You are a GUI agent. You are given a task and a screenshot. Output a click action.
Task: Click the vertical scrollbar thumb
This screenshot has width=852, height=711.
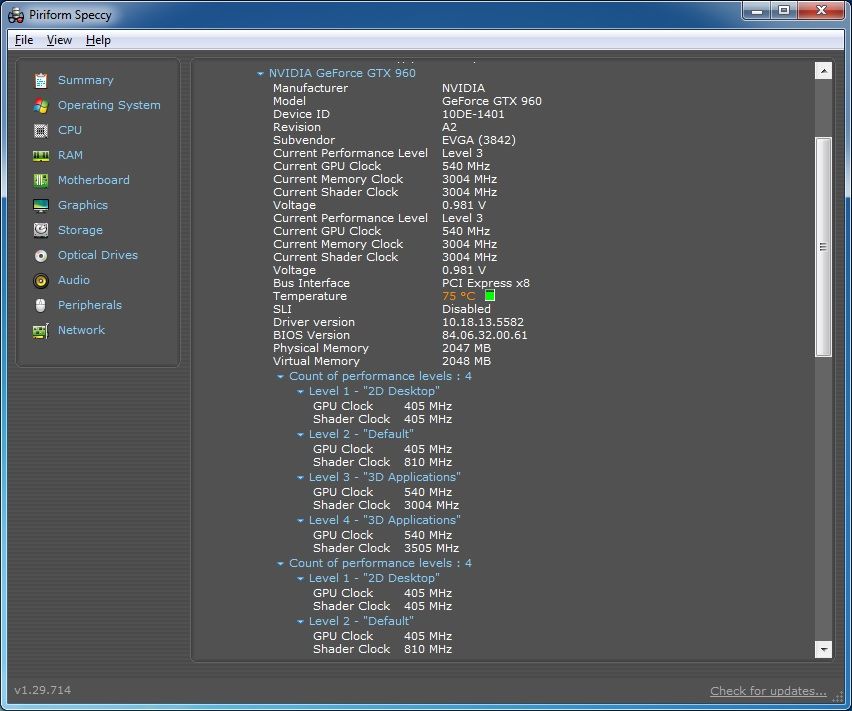(x=824, y=247)
